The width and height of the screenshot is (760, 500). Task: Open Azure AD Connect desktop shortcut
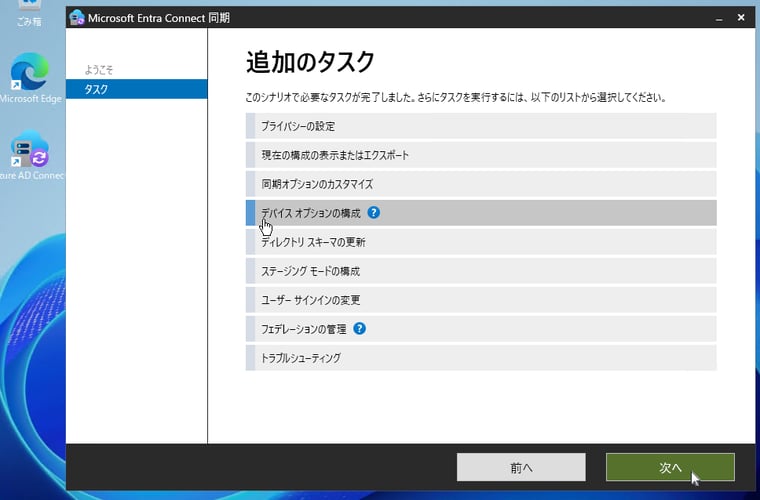[31, 155]
